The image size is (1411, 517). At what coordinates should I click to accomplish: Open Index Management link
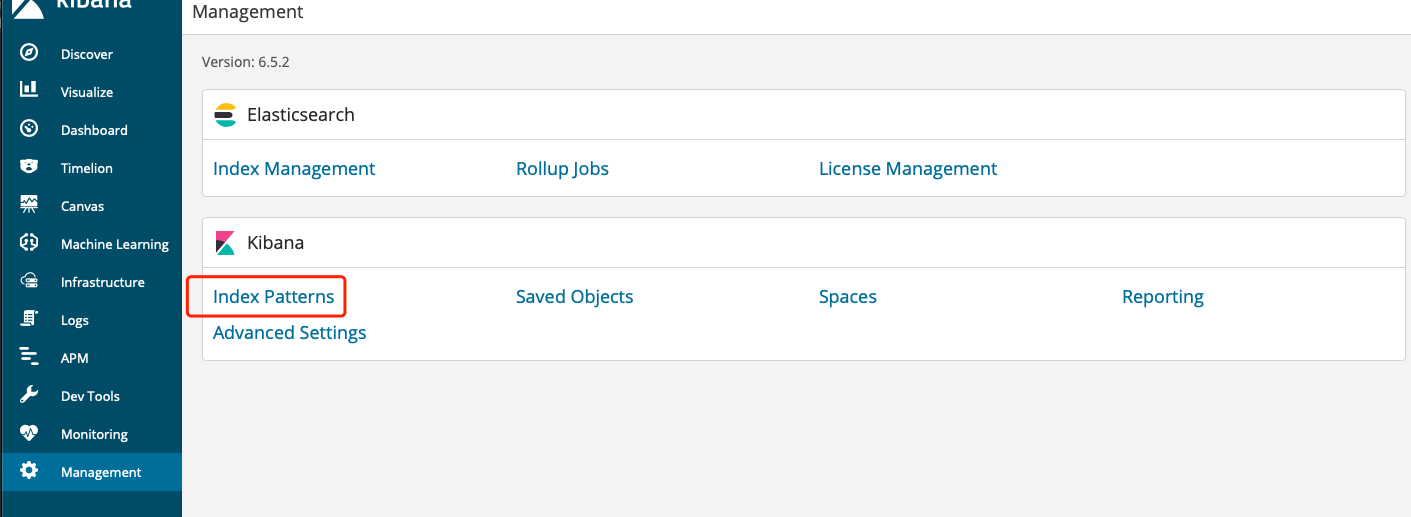coord(294,169)
